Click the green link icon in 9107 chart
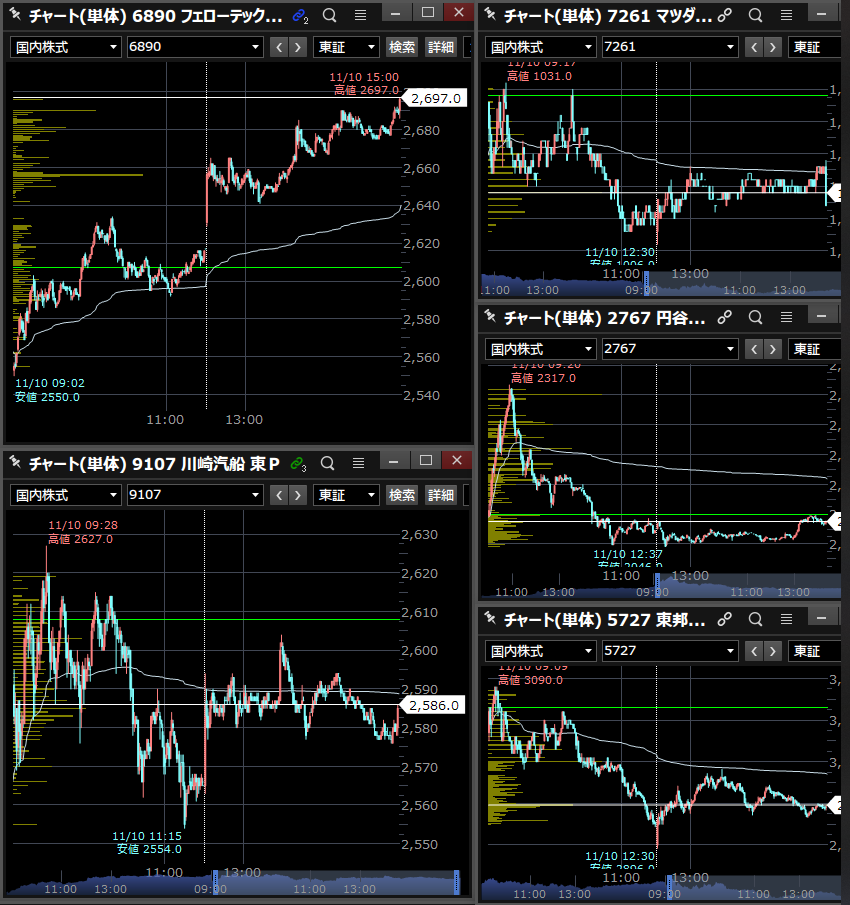This screenshot has height=905, width=850. (x=298, y=463)
